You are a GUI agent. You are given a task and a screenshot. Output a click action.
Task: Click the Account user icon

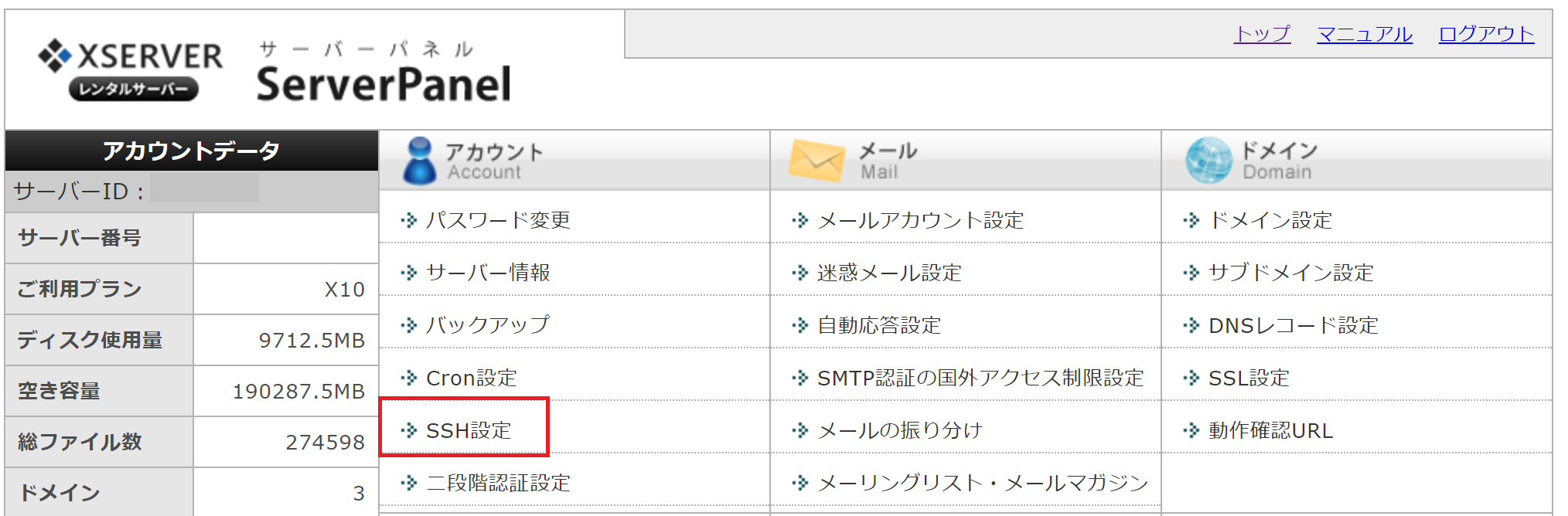pyautogui.click(x=420, y=161)
